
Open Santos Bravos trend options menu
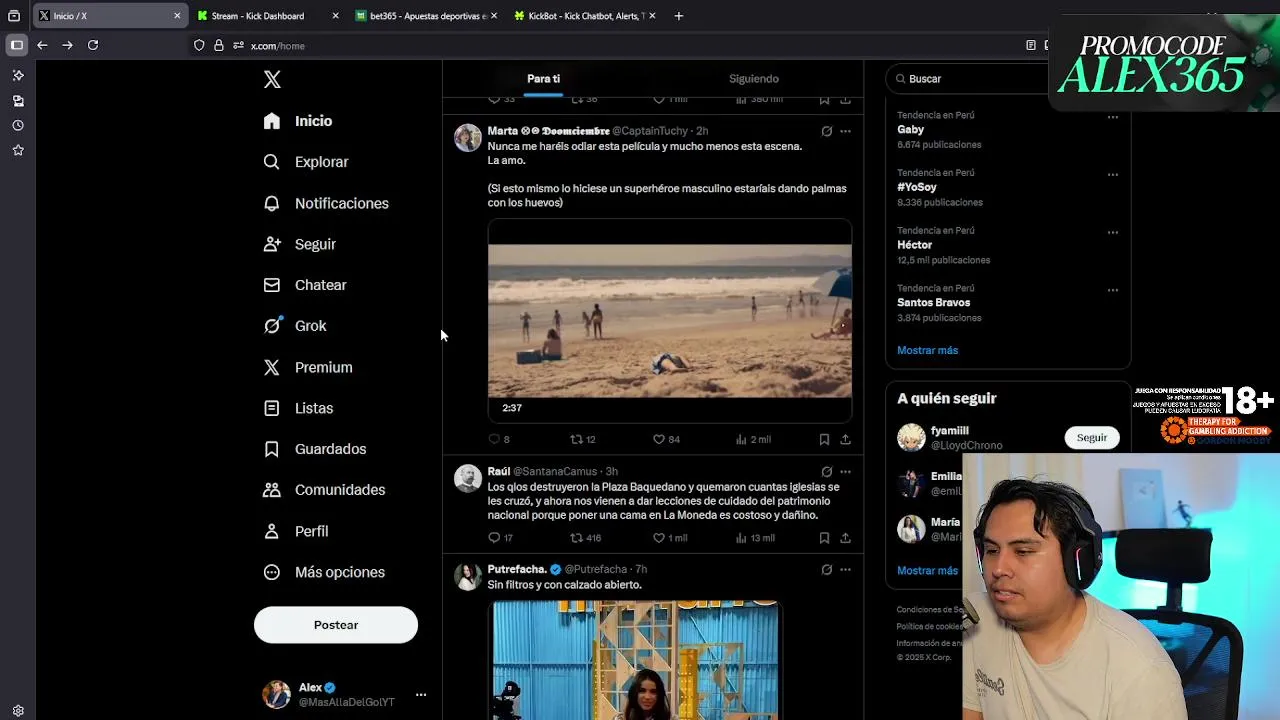click(x=1112, y=291)
